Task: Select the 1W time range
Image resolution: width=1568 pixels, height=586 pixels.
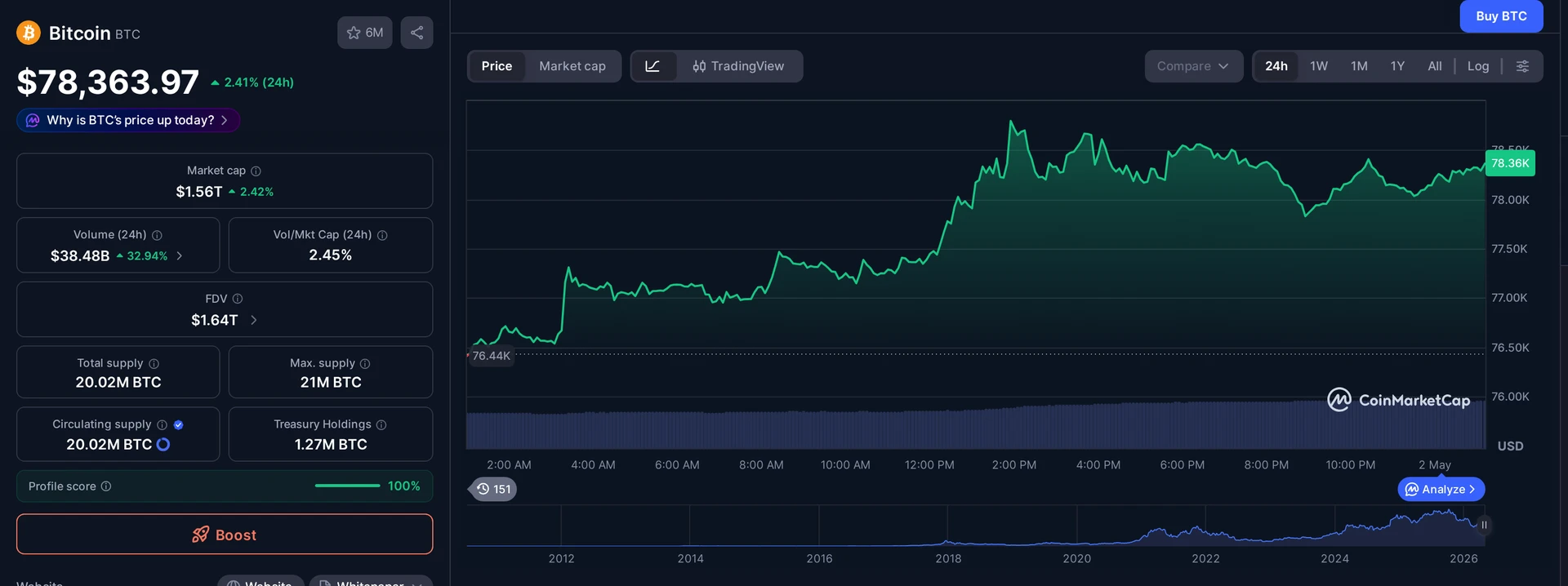Action: pos(1319,66)
